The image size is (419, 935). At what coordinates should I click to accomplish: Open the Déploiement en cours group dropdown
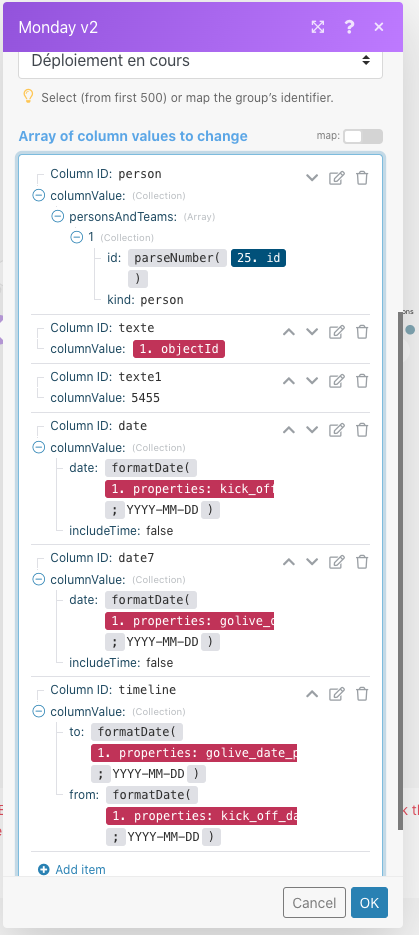200,61
